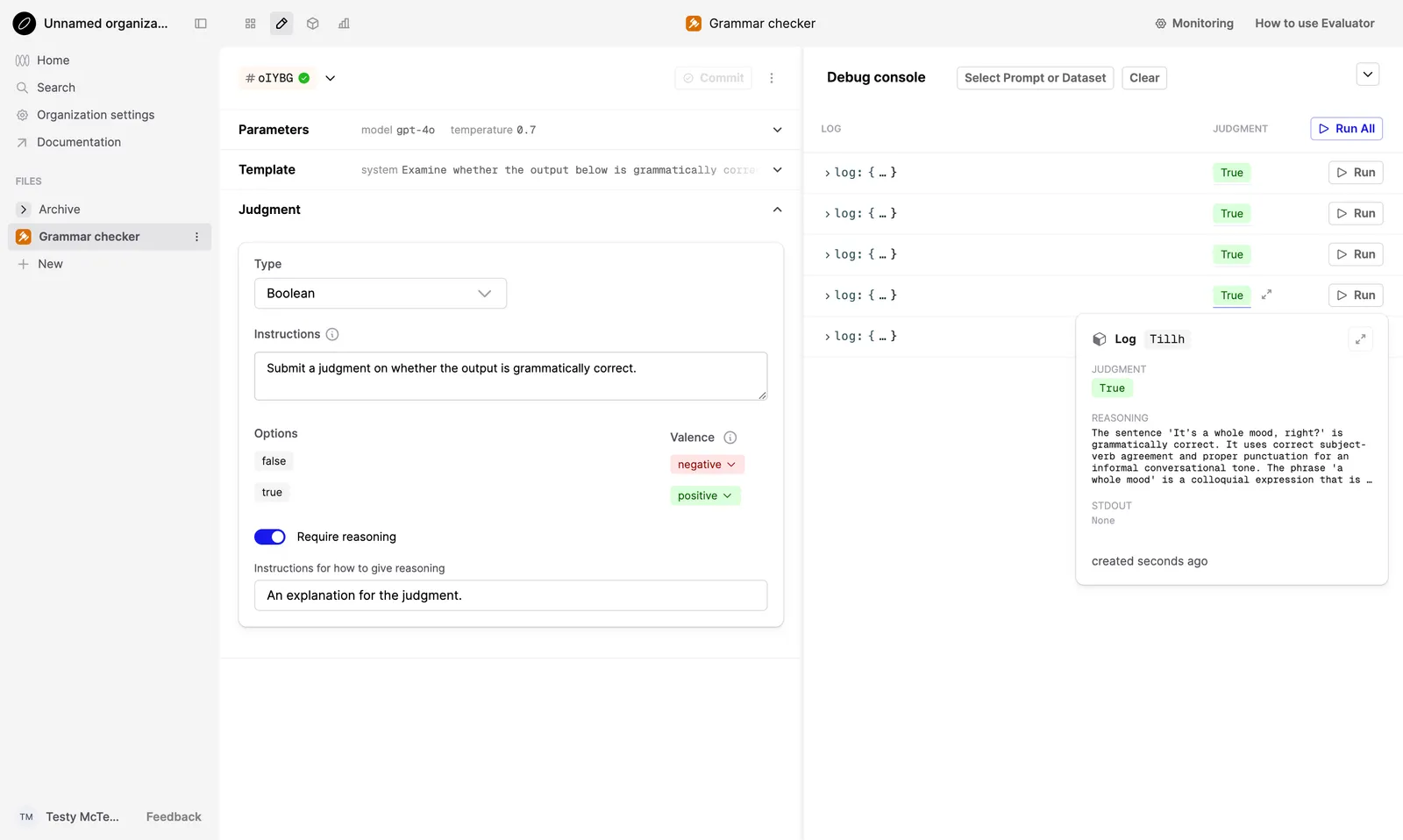This screenshot has height=840, width=1403.
Task: Click model gpt-4o parameter text
Action: pos(398,130)
